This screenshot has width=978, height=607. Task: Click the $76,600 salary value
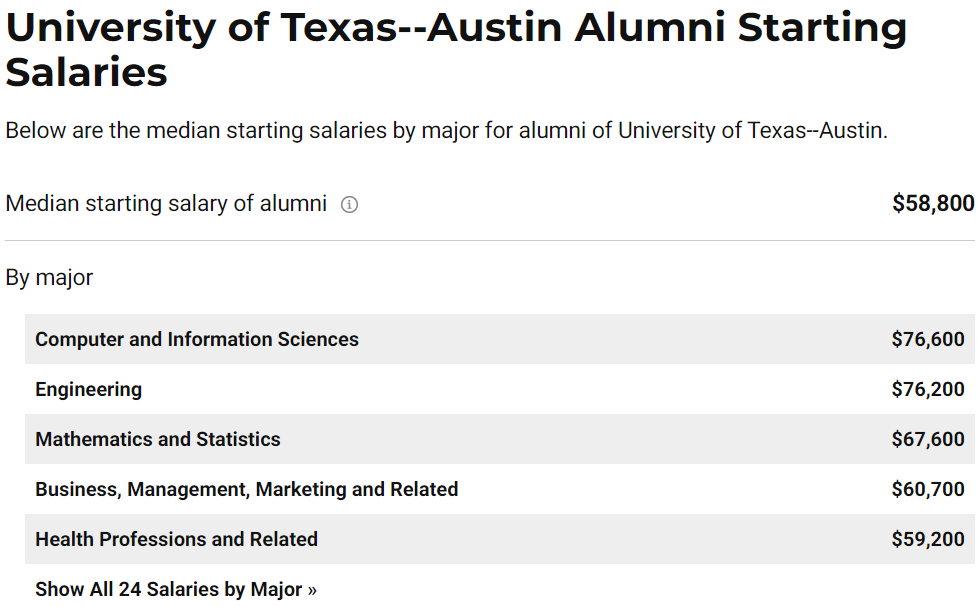[928, 339]
